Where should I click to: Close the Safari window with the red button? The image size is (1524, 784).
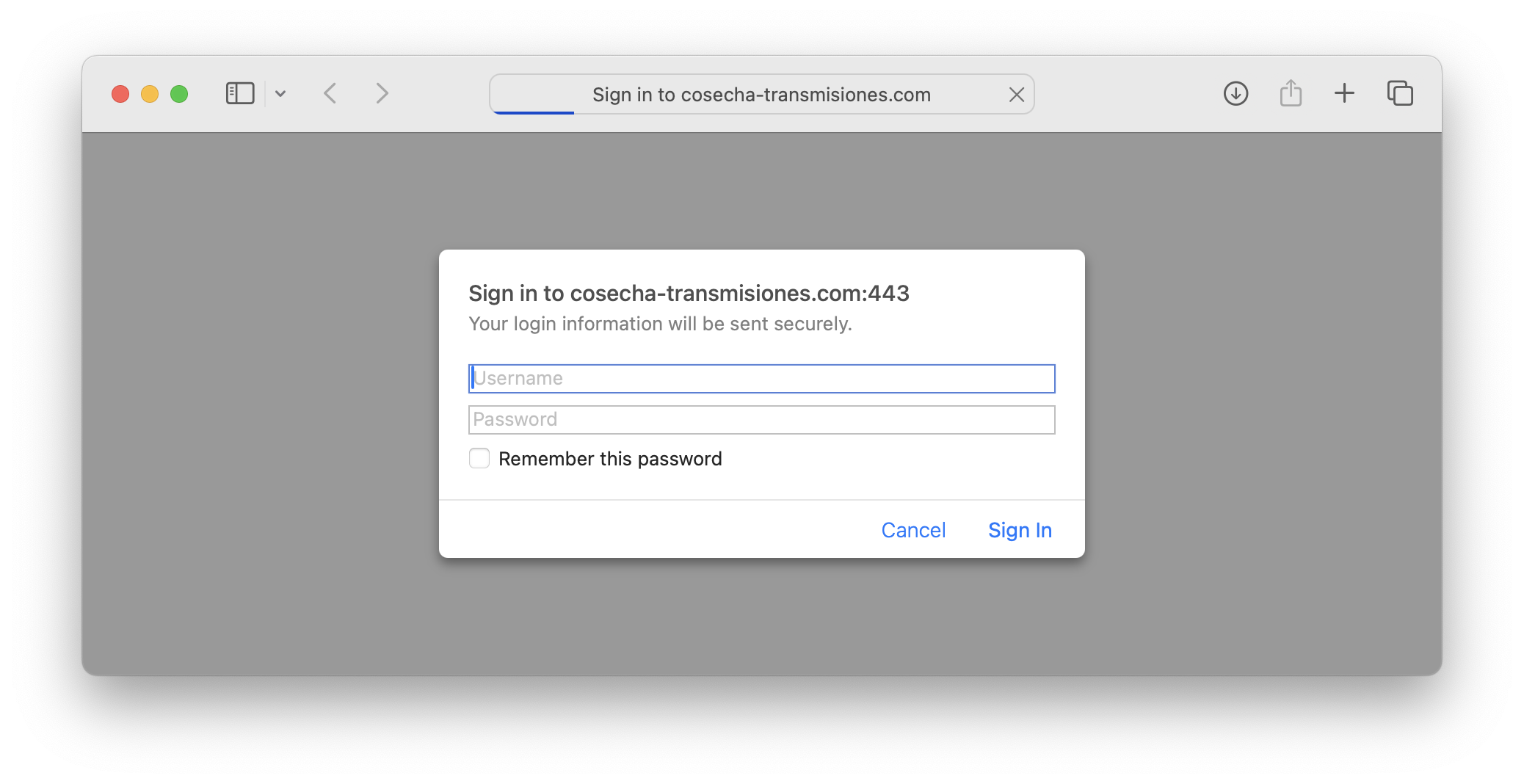click(x=120, y=94)
